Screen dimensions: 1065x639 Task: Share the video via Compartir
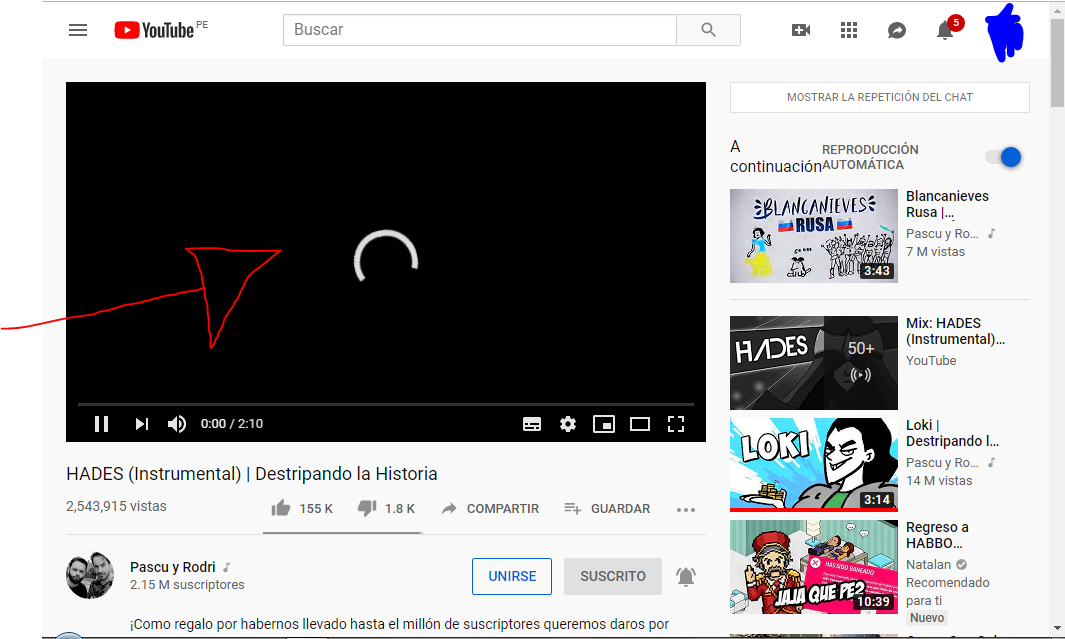point(490,509)
